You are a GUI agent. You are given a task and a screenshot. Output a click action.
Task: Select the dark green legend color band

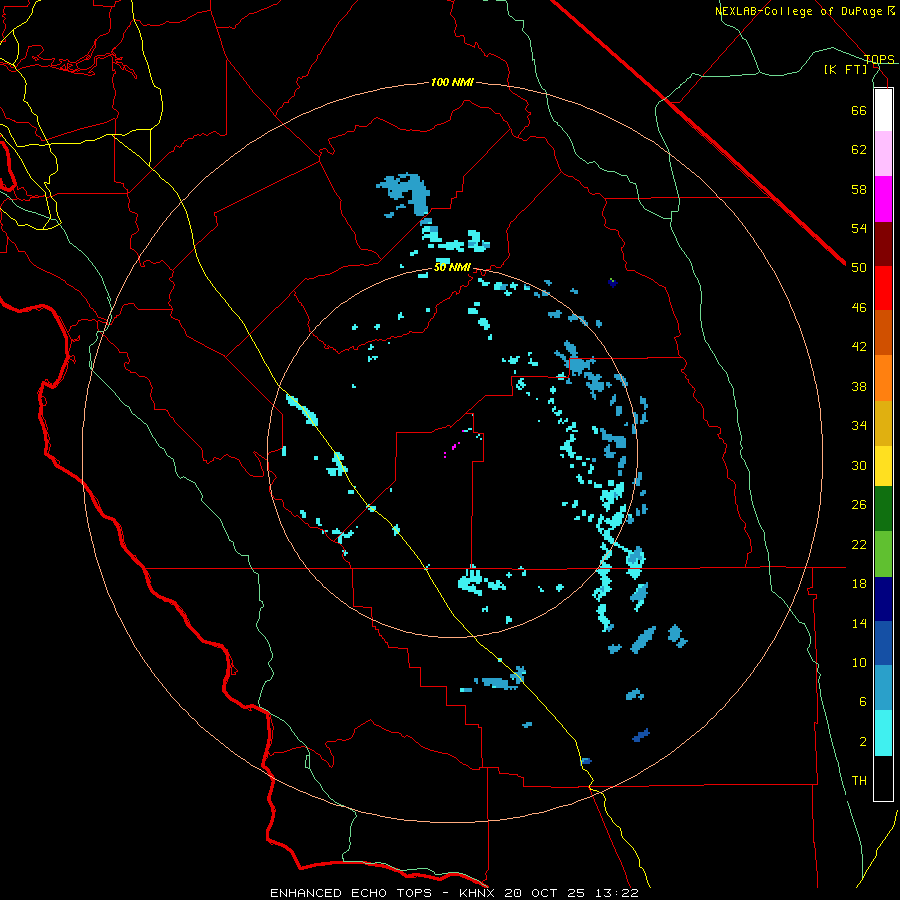(x=883, y=509)
